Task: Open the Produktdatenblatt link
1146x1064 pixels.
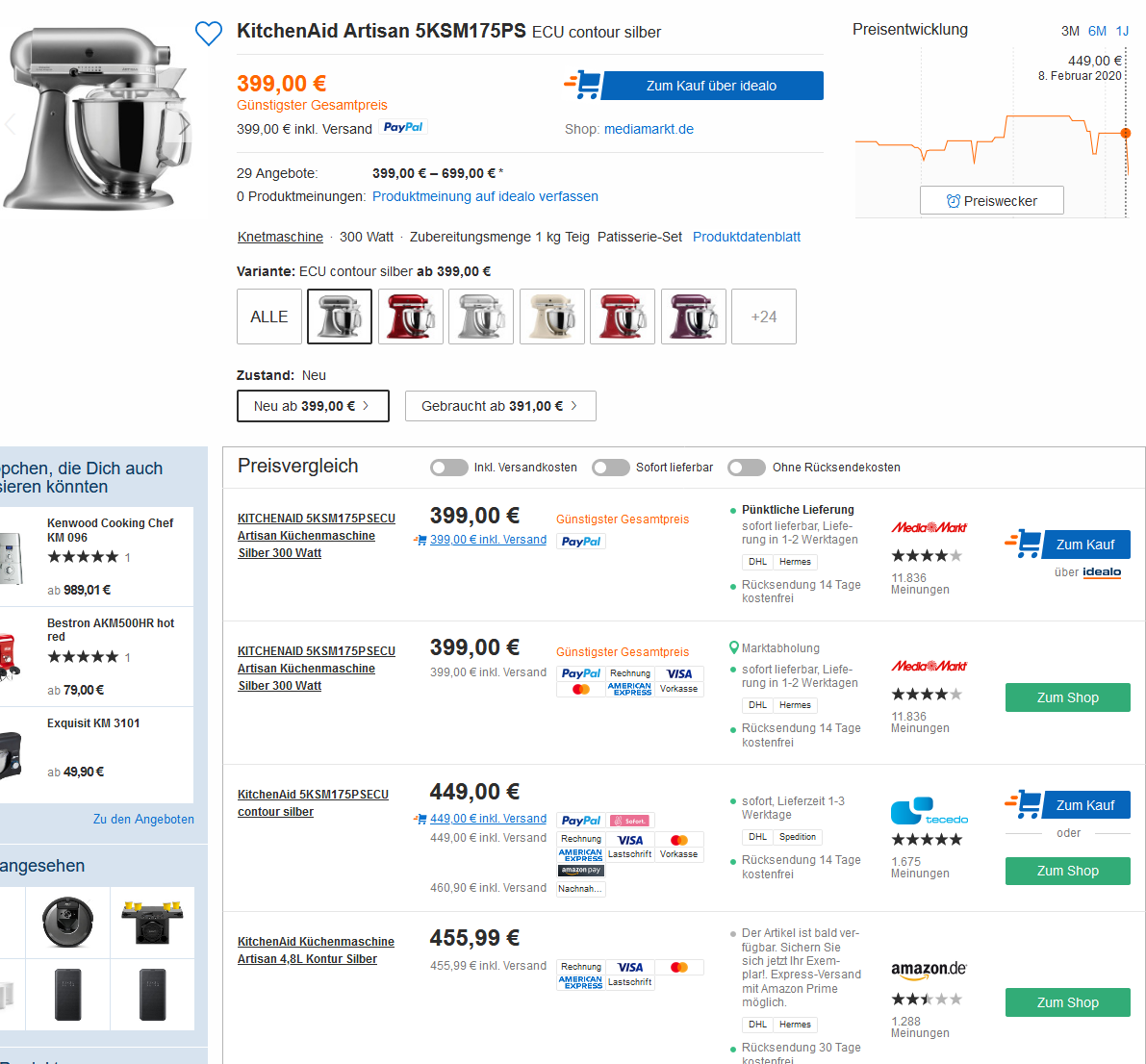Action: 747,237
